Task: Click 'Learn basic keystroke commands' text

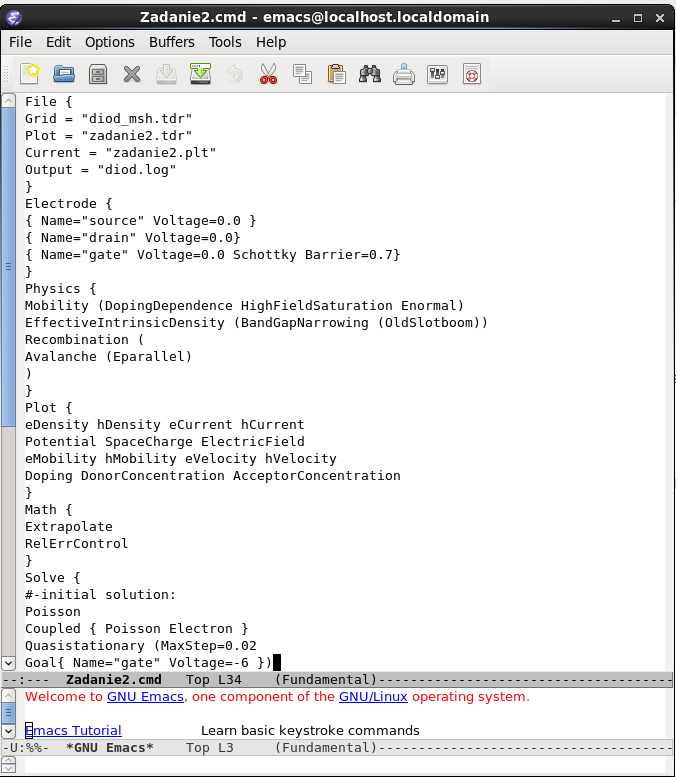Action: pos(310,730)
